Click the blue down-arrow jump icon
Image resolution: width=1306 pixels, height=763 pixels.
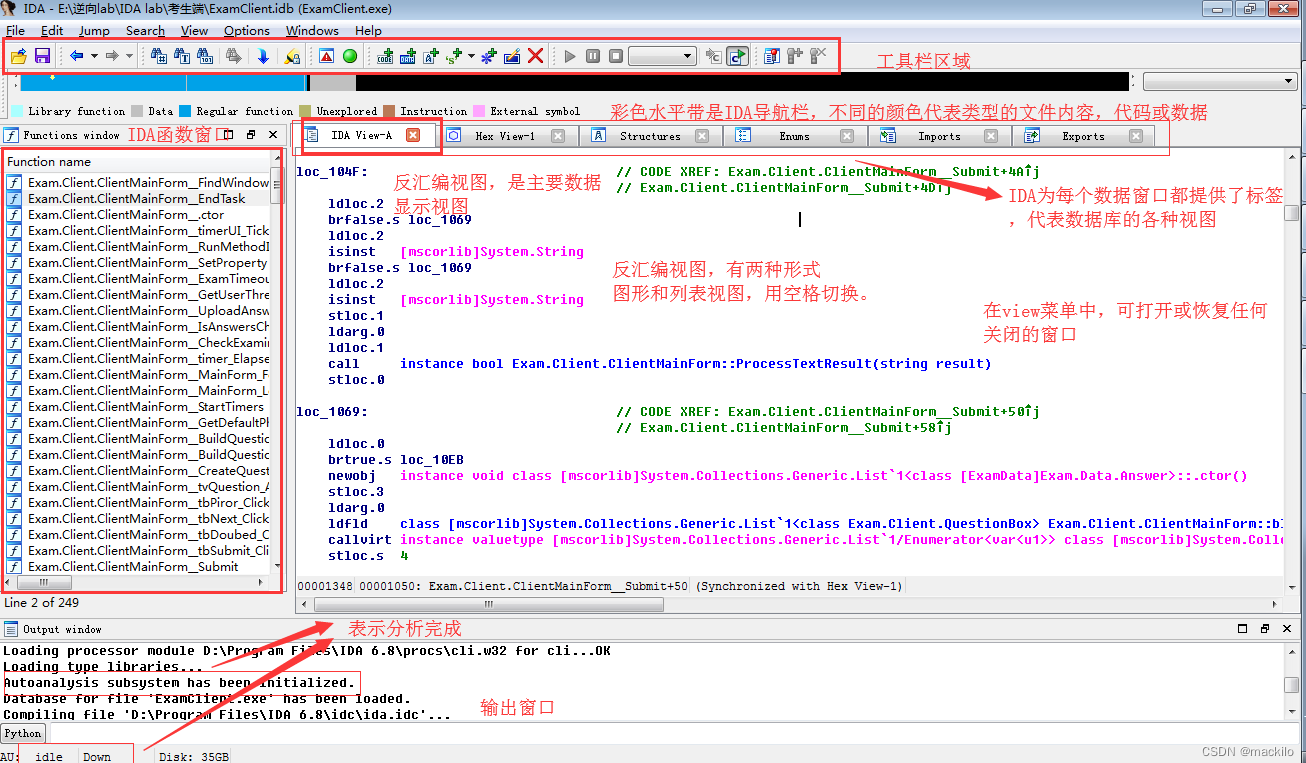263,56
